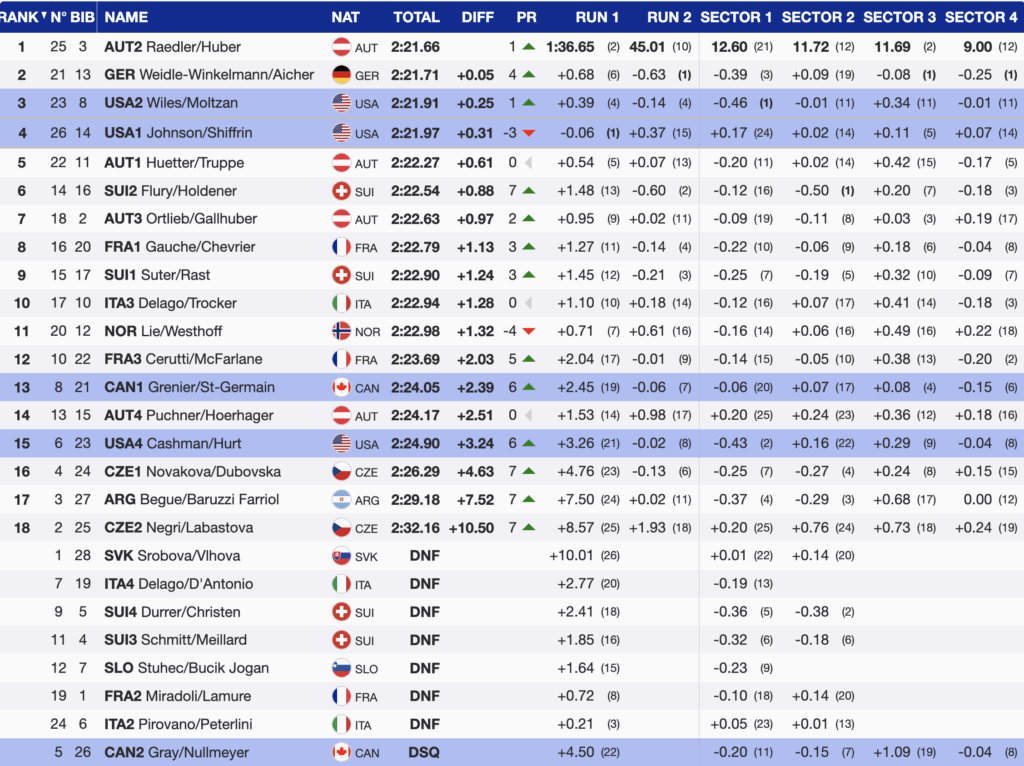Viewport: 1024px width, 766px height.
Task: Click the green up arrow in the SUI2 Flury/Holdener row
Action: (529, 191)
